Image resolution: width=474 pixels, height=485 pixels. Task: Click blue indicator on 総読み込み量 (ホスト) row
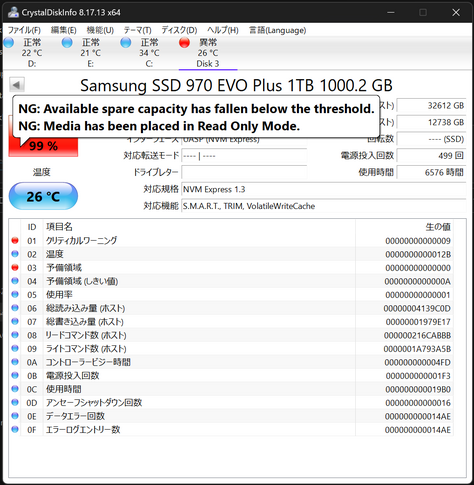15,308
